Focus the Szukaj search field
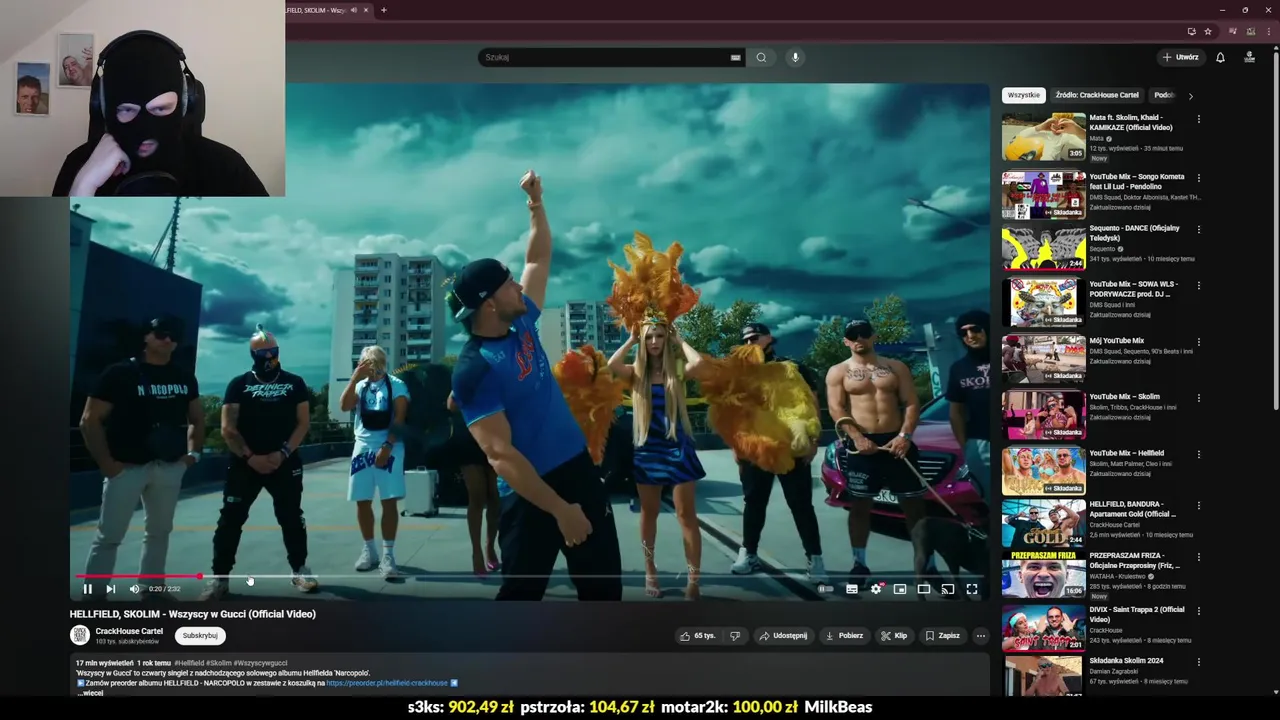Viewport: 1280px width, 720px height. point(605,57)
